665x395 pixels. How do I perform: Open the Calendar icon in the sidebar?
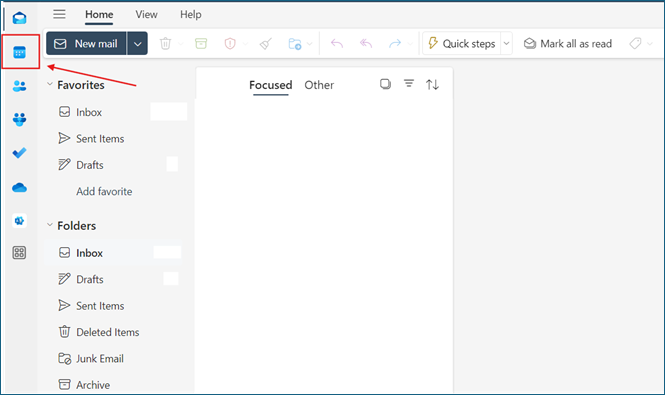click(20, 53)
